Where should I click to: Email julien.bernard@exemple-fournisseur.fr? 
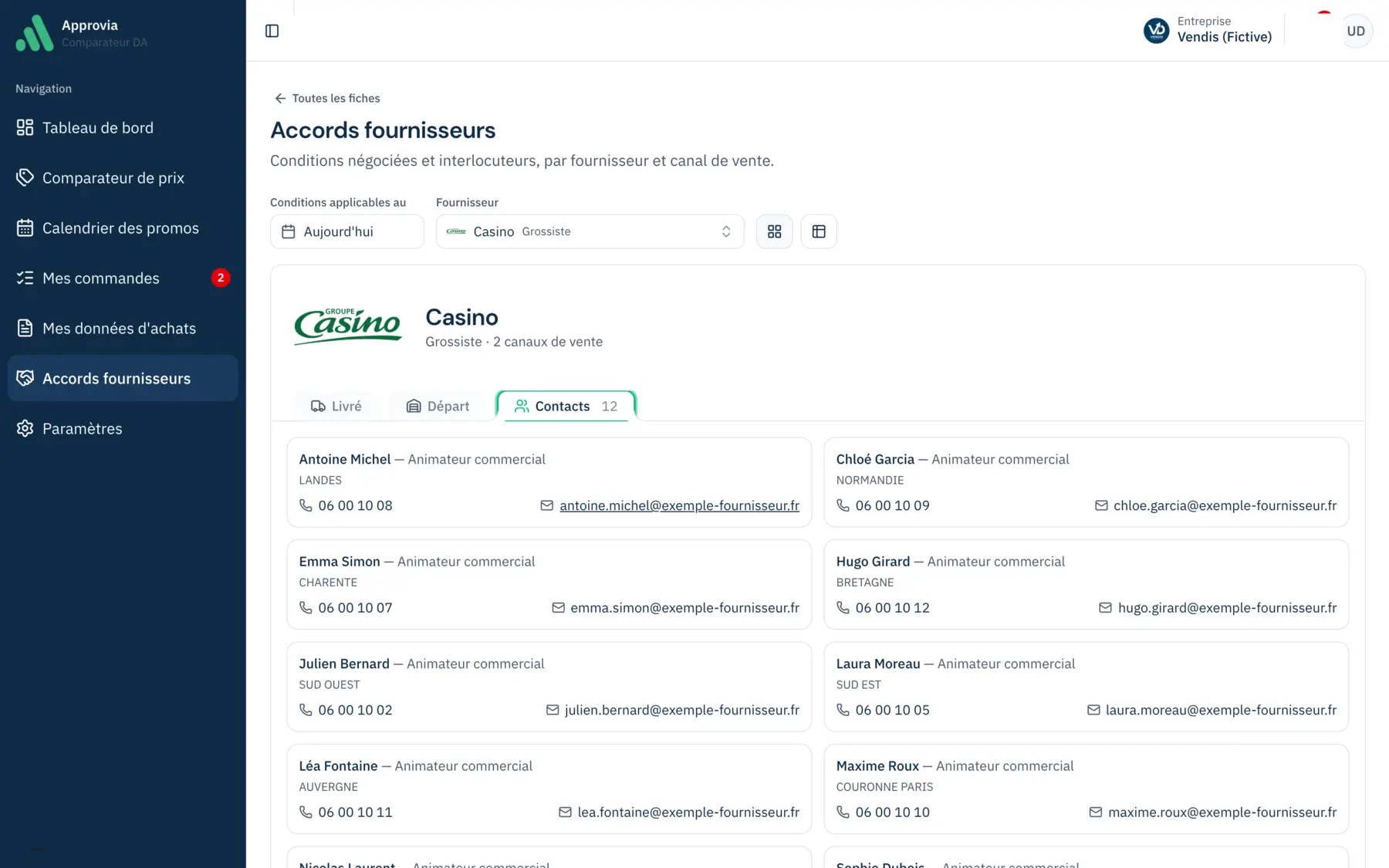[x=681, y=710]
